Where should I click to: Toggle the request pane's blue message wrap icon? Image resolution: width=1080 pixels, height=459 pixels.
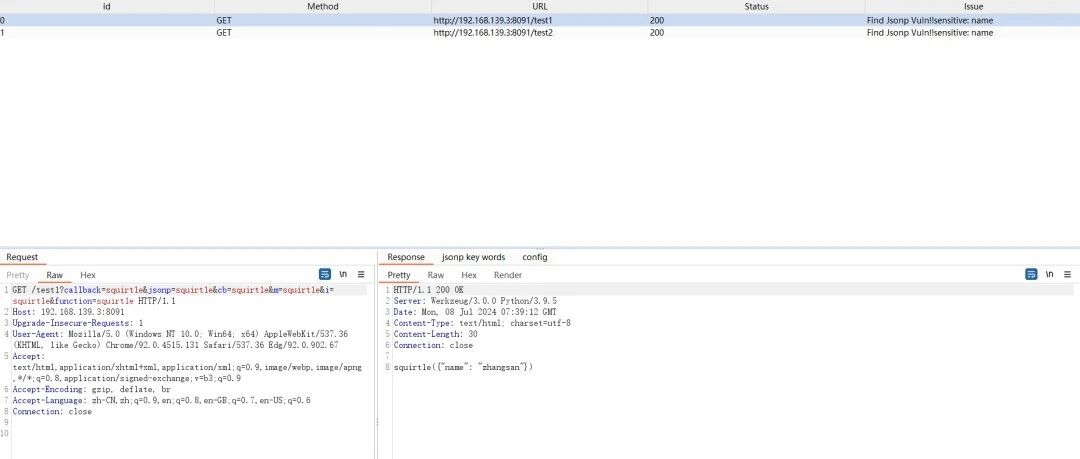[x=325, y=274]
